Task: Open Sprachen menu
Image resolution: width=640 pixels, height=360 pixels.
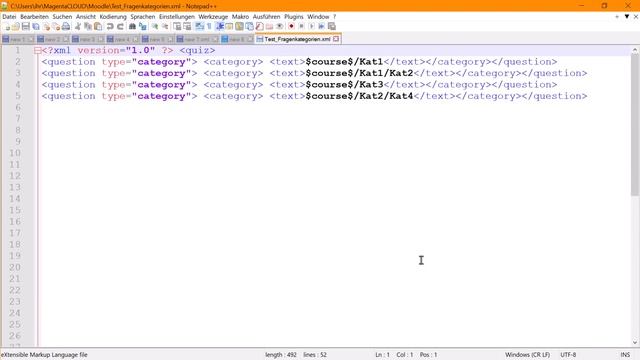Action: 142,17
